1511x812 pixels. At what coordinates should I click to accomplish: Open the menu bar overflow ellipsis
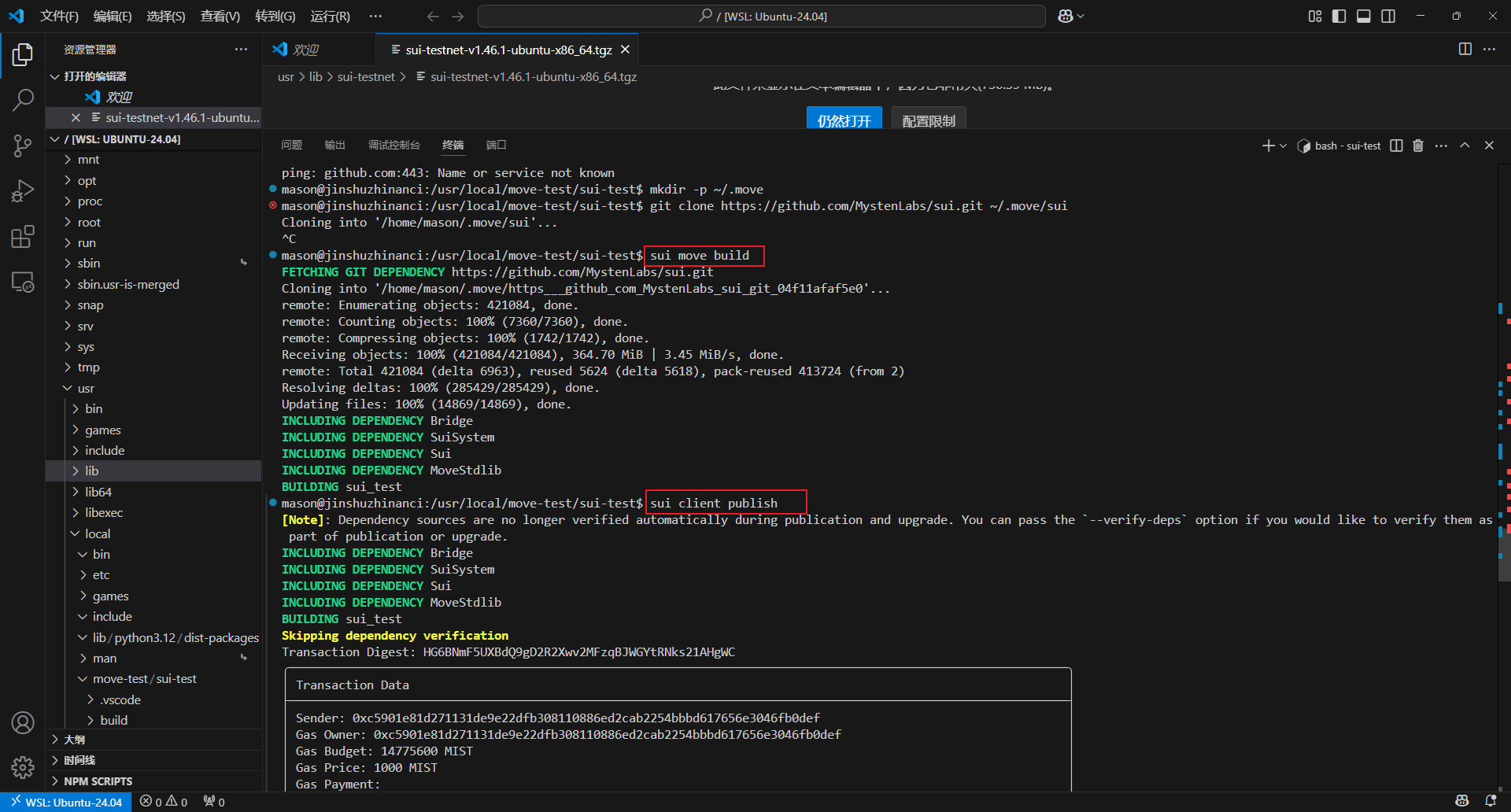376,16
